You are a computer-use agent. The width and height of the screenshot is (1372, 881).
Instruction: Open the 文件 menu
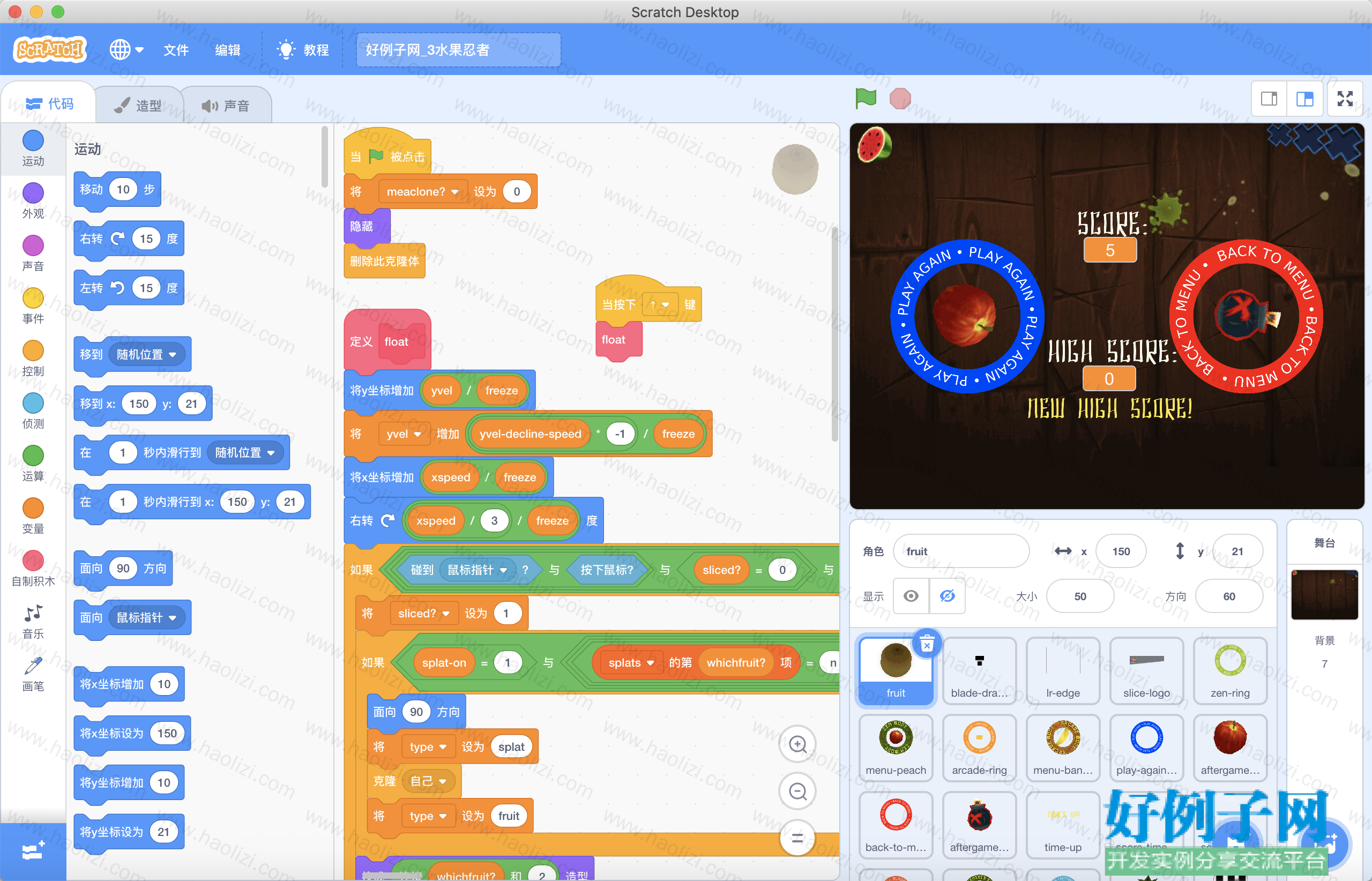tap(176, 50)
